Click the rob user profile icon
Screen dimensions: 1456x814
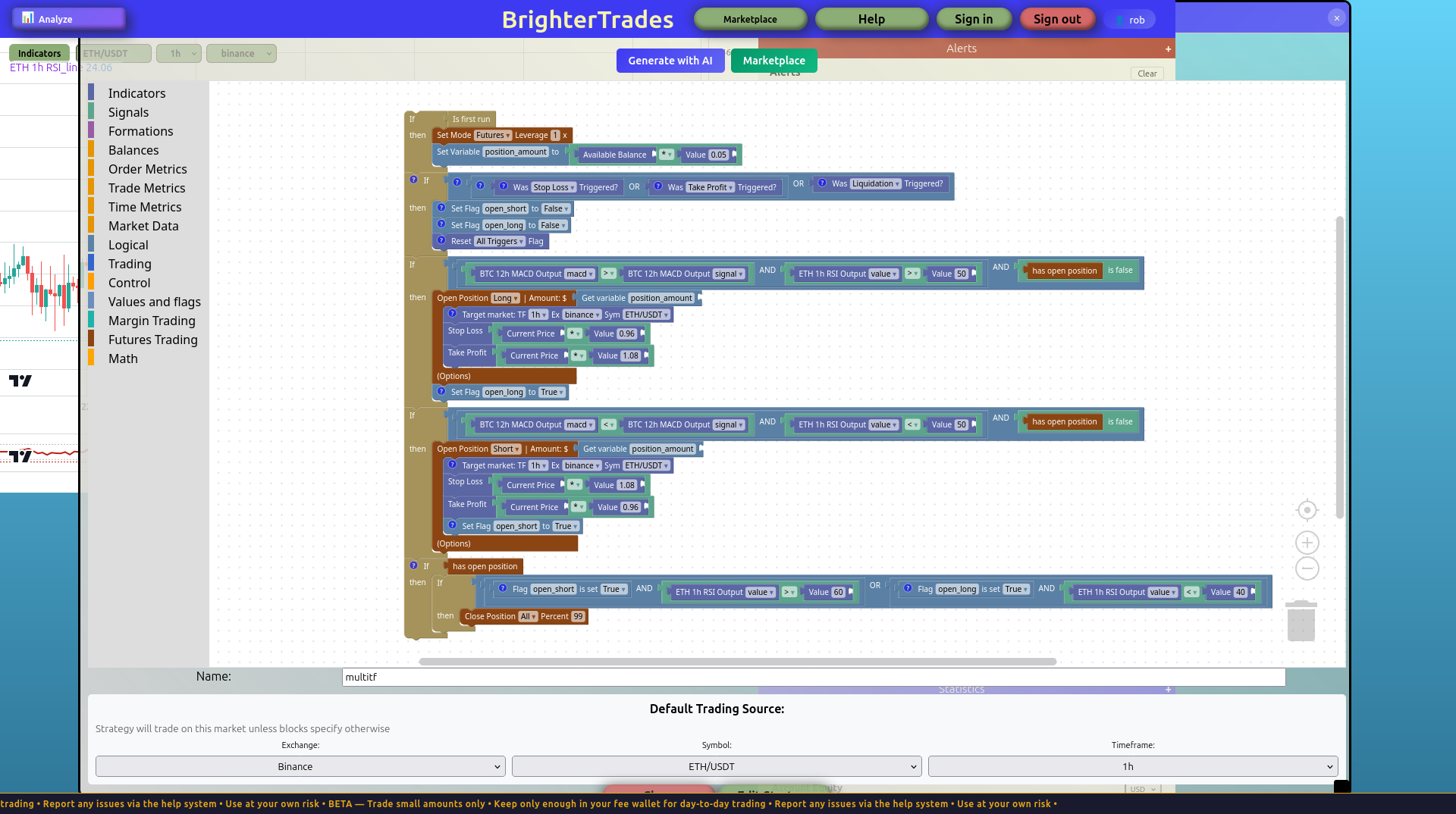click(x=1119, y=20)
